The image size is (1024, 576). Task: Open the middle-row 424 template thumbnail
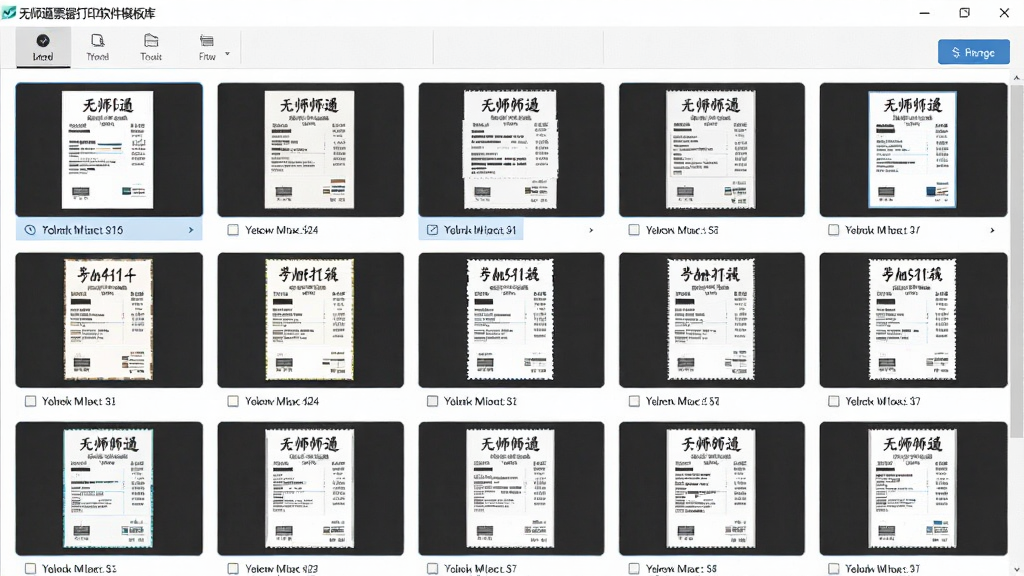(x=310, y=320)
